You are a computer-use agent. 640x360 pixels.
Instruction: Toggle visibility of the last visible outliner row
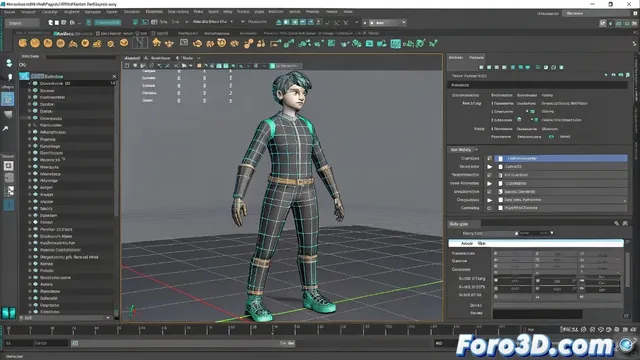click(35, 311)
